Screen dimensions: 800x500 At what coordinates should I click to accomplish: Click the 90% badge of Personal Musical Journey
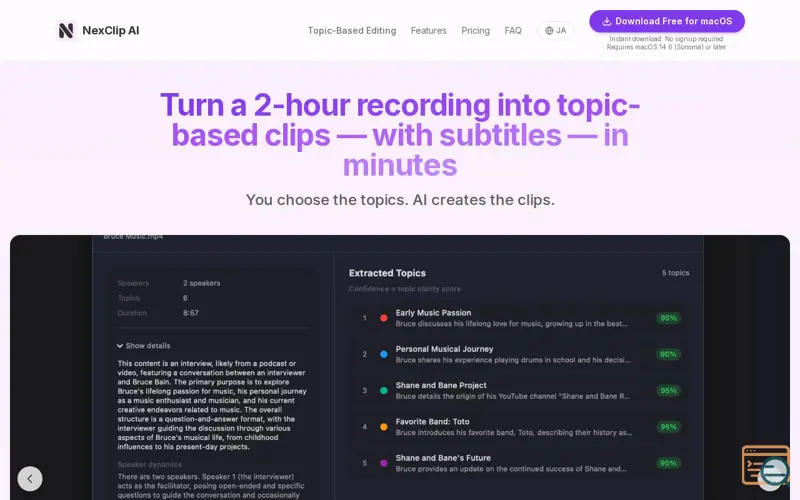tap(668, 354)
